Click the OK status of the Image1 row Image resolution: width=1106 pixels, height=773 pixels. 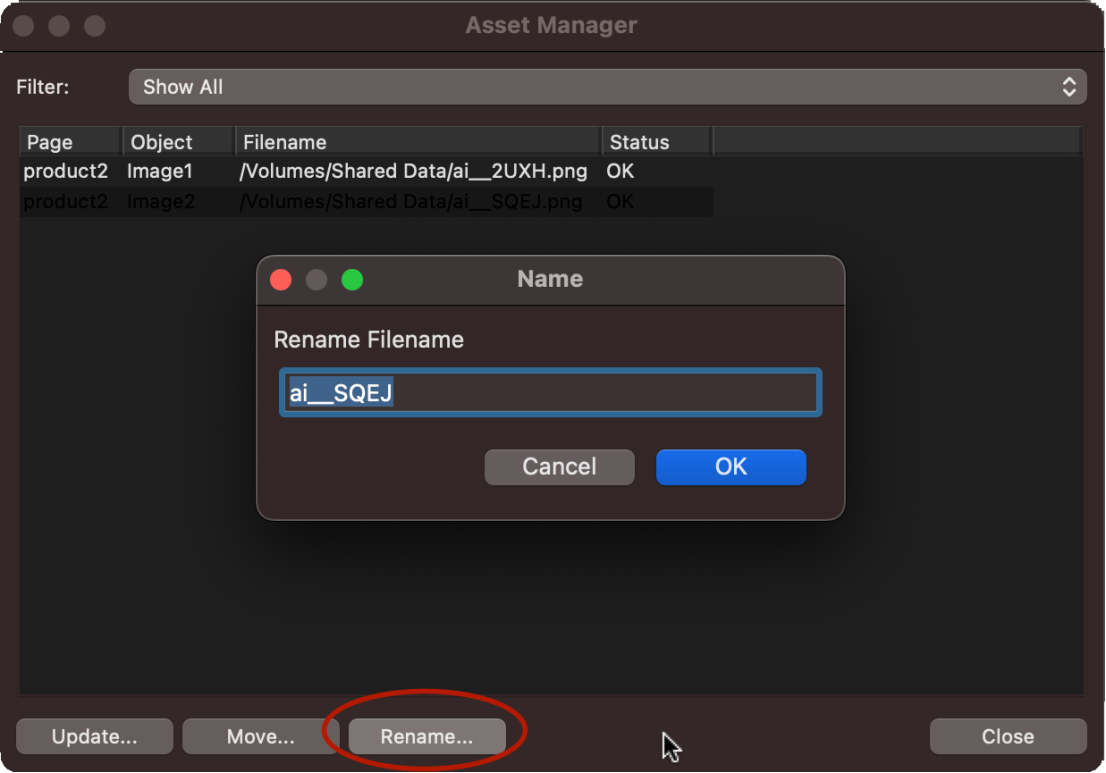[x=620, y=171]
